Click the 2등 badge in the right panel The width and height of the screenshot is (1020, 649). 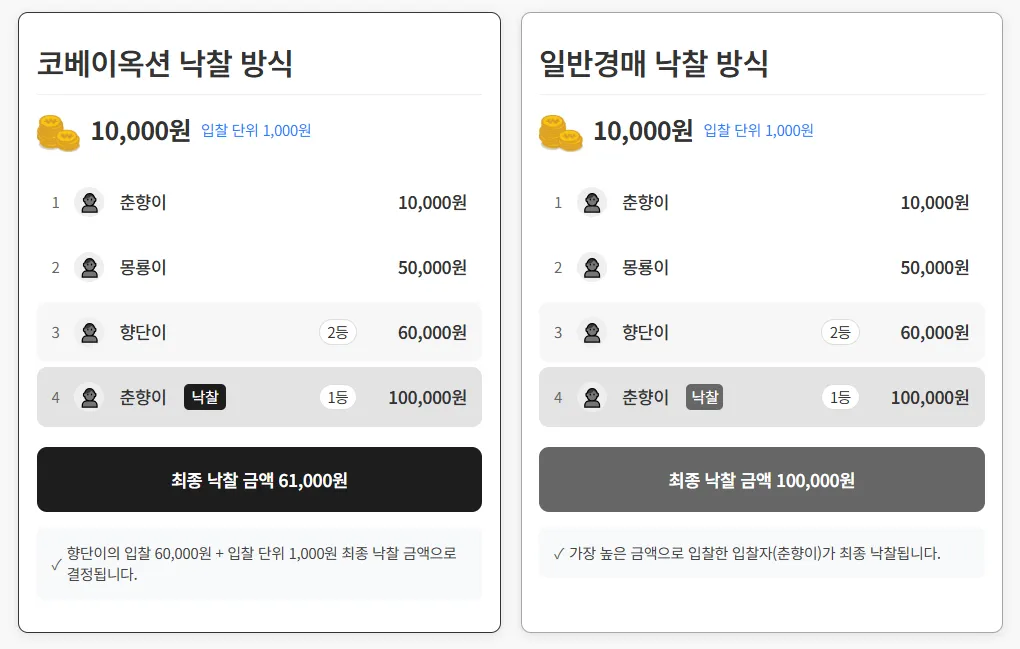840,332
